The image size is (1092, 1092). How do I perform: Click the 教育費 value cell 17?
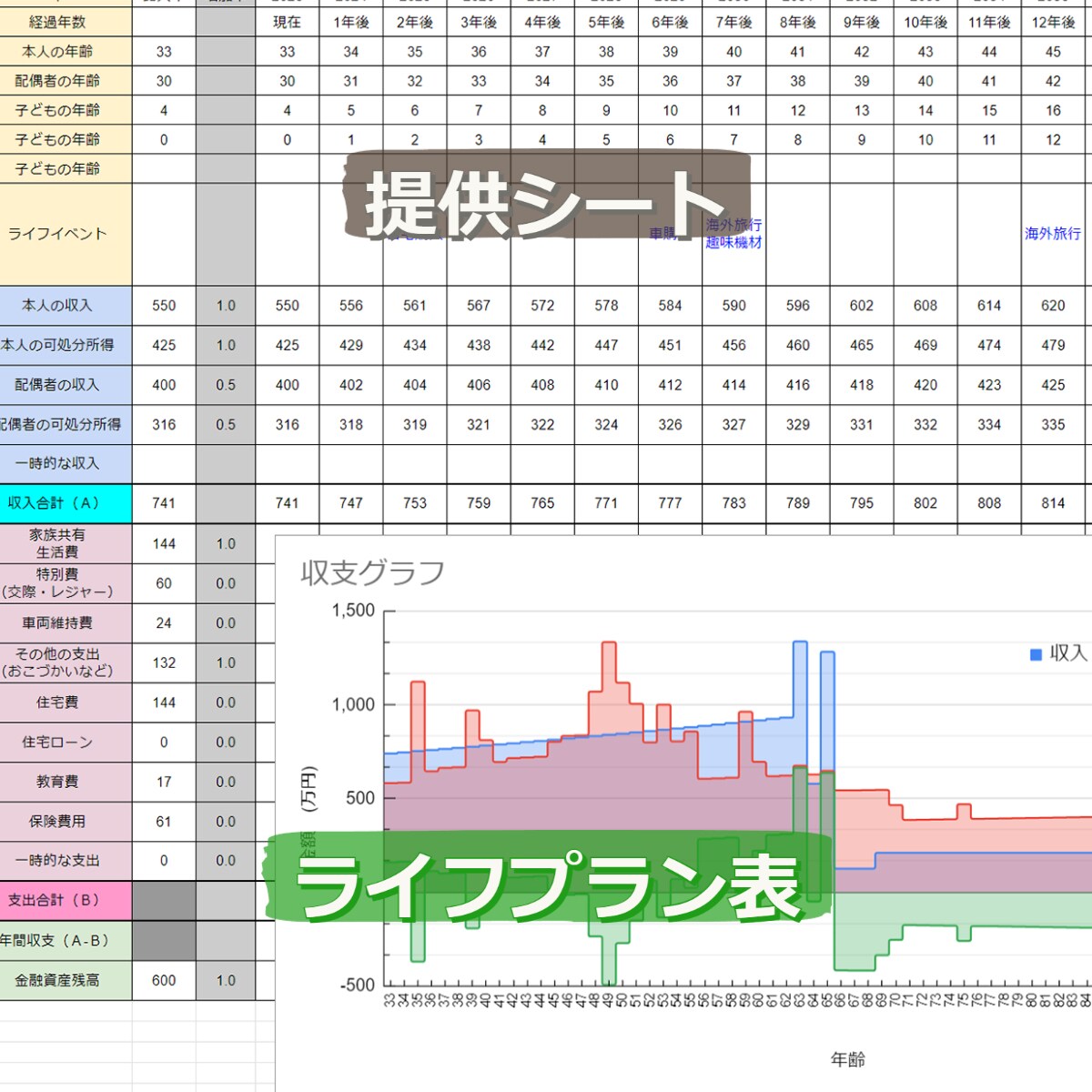tap(164, 782)
